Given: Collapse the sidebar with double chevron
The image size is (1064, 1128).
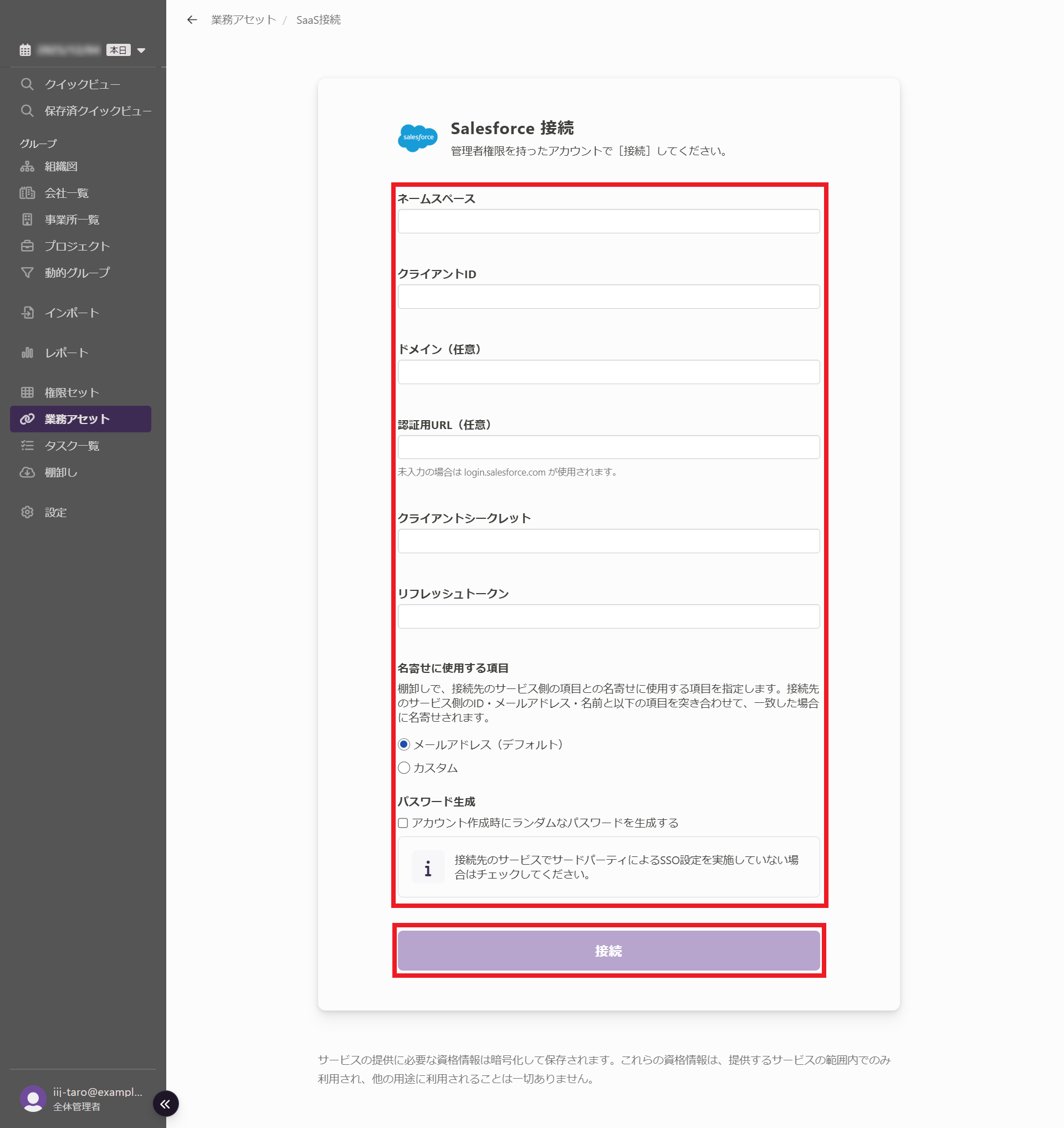Looking at the screenshot, I should click(165, 1103).
